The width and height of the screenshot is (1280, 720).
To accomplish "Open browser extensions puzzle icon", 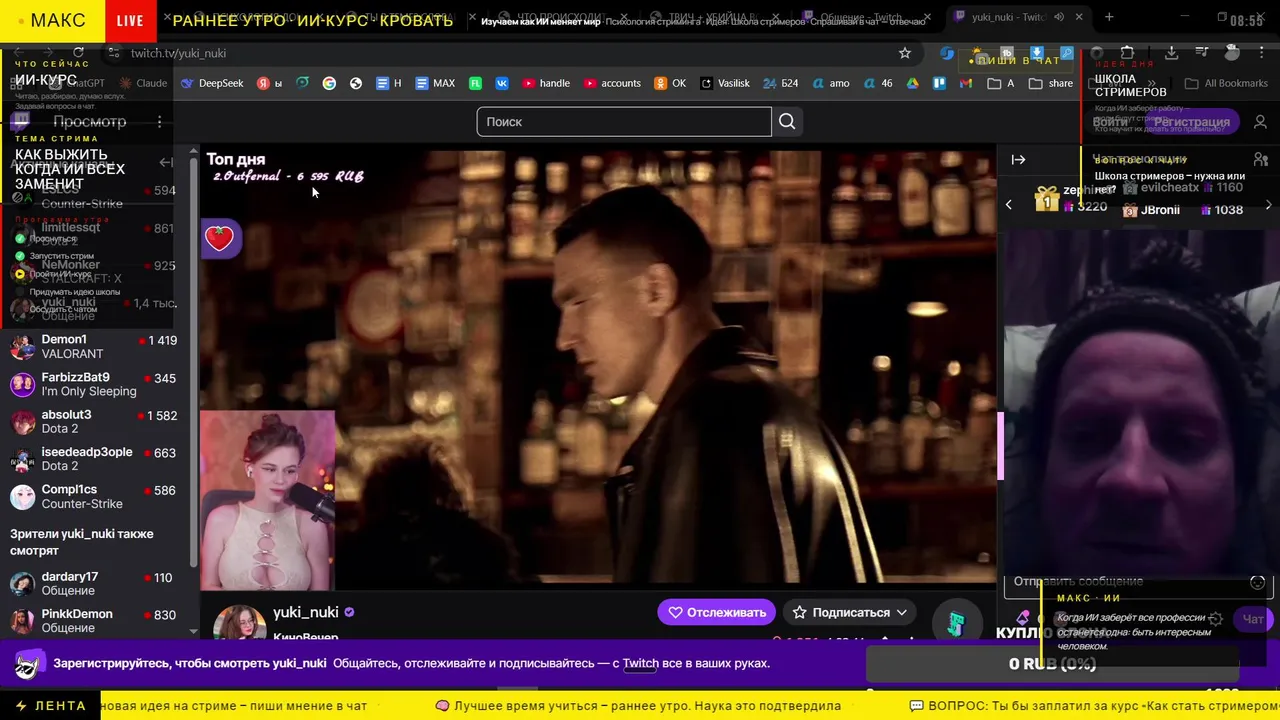I will (x=1127, y=53).
